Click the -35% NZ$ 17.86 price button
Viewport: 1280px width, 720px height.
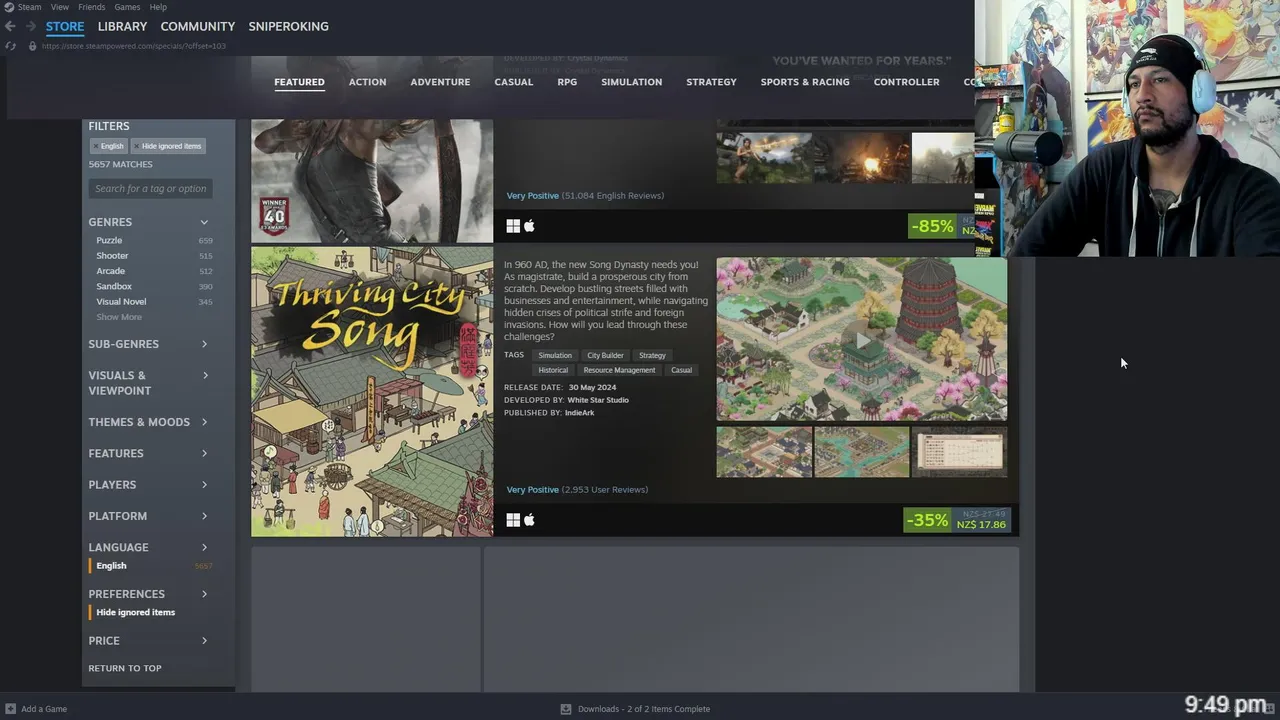[957, 520]
